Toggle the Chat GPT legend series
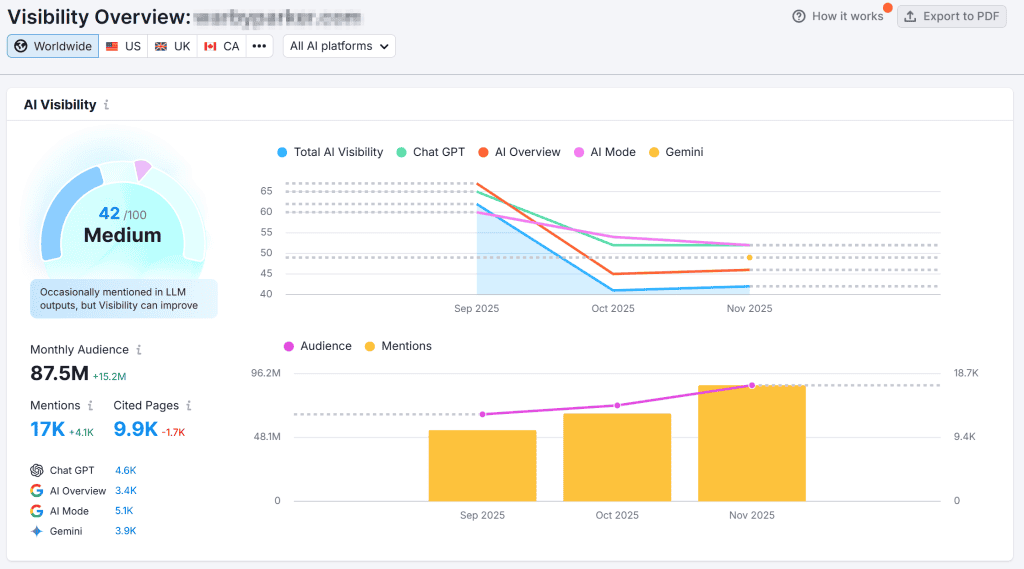 pyautogui.click(x=430, y=152)
